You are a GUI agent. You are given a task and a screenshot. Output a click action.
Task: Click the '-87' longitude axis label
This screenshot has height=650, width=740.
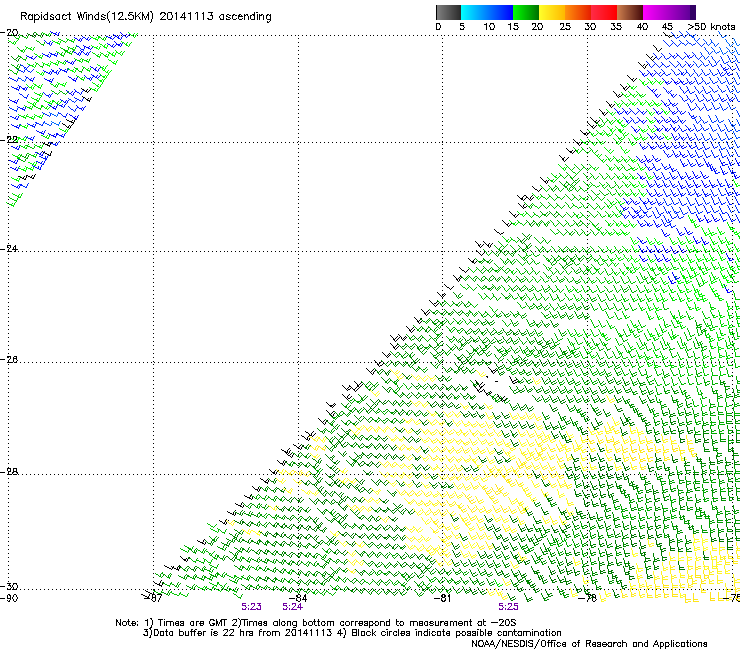pyautogui.click(x=153, y=598)
